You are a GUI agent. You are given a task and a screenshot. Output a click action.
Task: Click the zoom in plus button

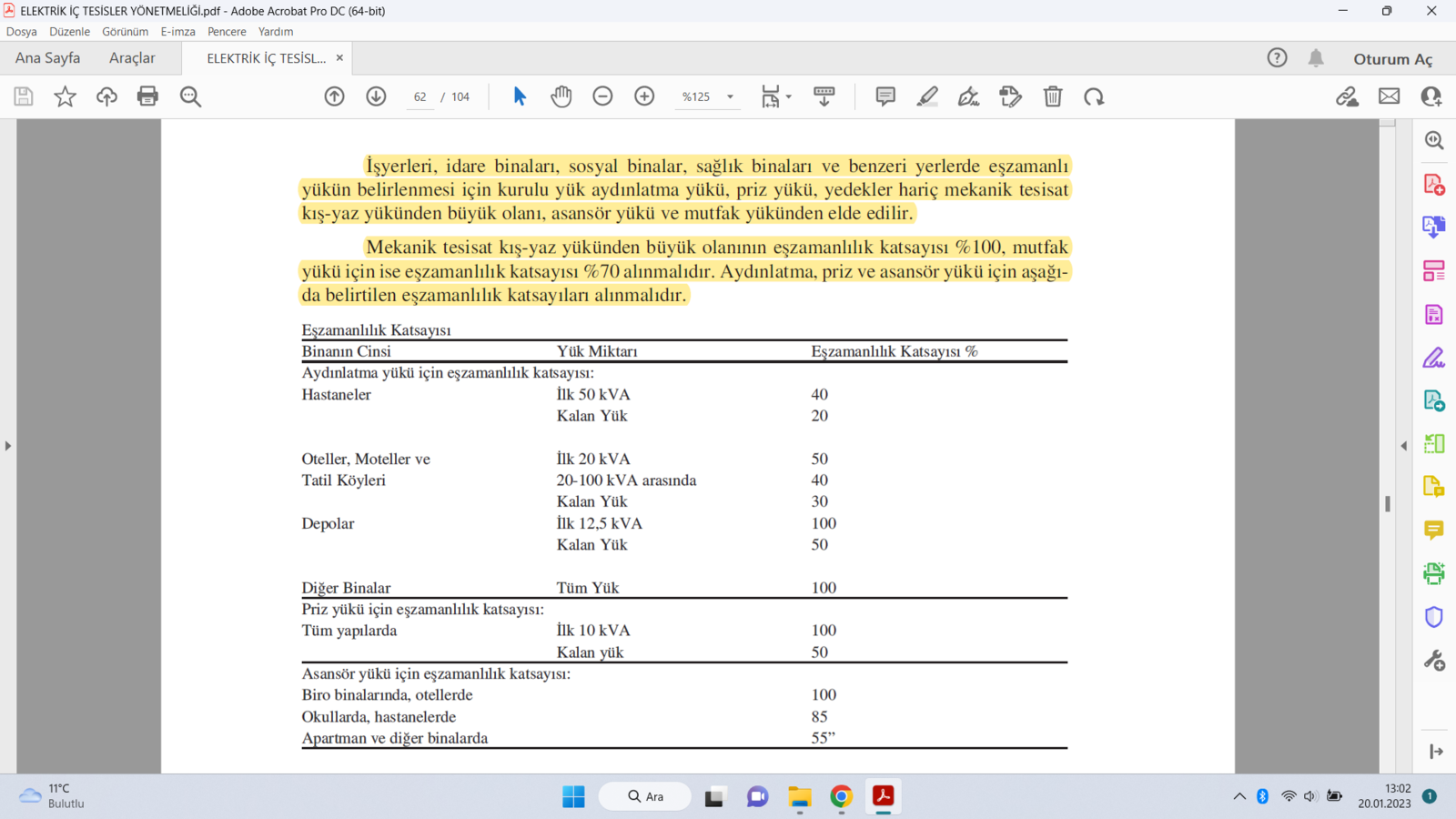pos(644,96)
